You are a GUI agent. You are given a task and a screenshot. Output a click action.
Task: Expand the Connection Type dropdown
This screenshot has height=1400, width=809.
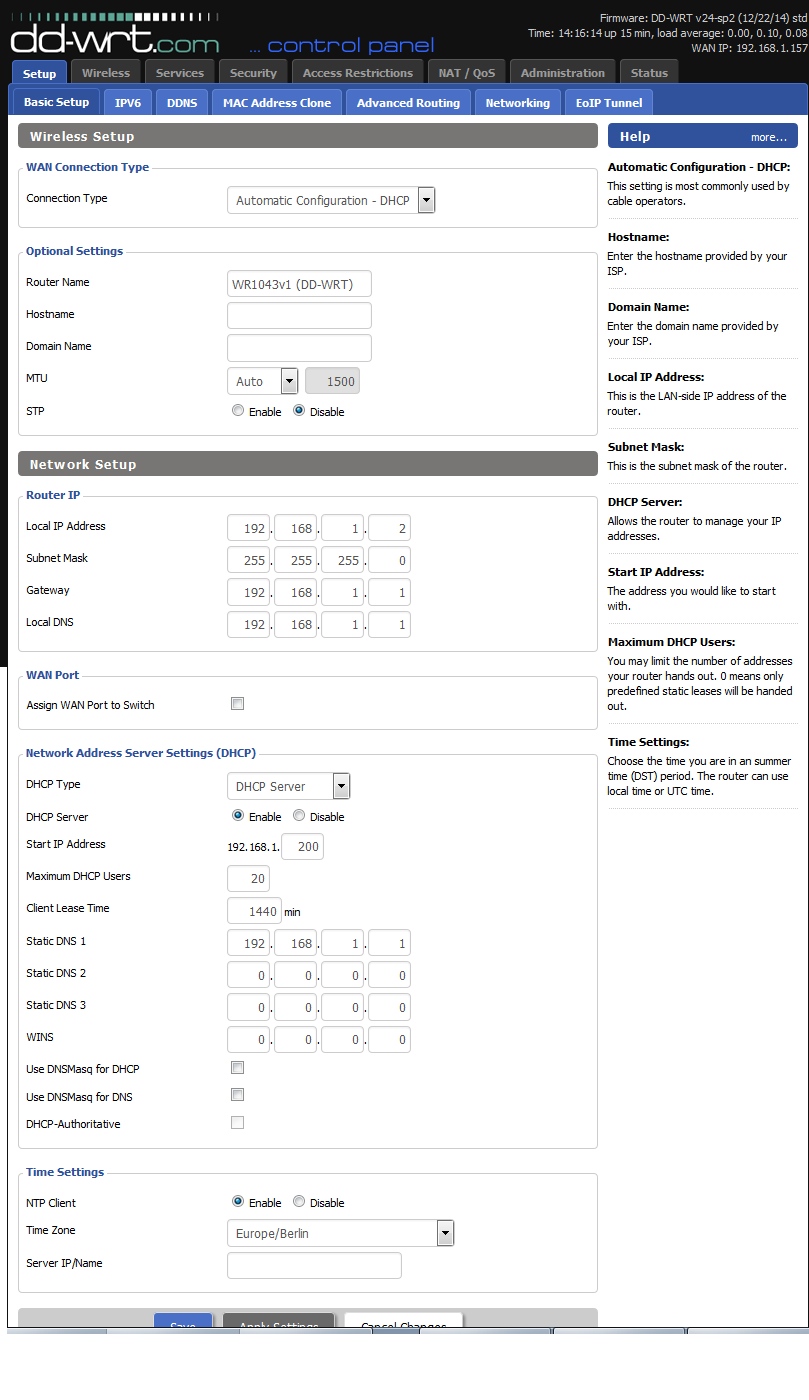[x=332, y=200]
